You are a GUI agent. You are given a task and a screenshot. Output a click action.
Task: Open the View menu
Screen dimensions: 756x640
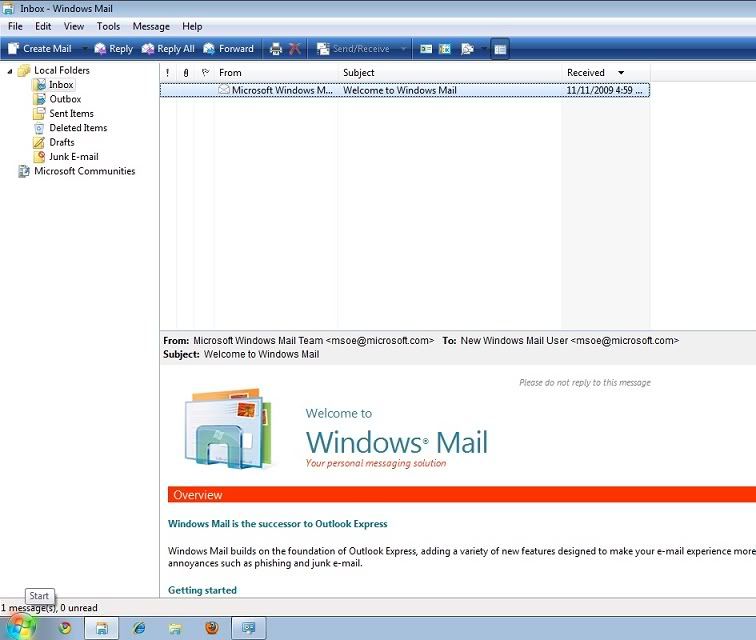tap(74, 27)
